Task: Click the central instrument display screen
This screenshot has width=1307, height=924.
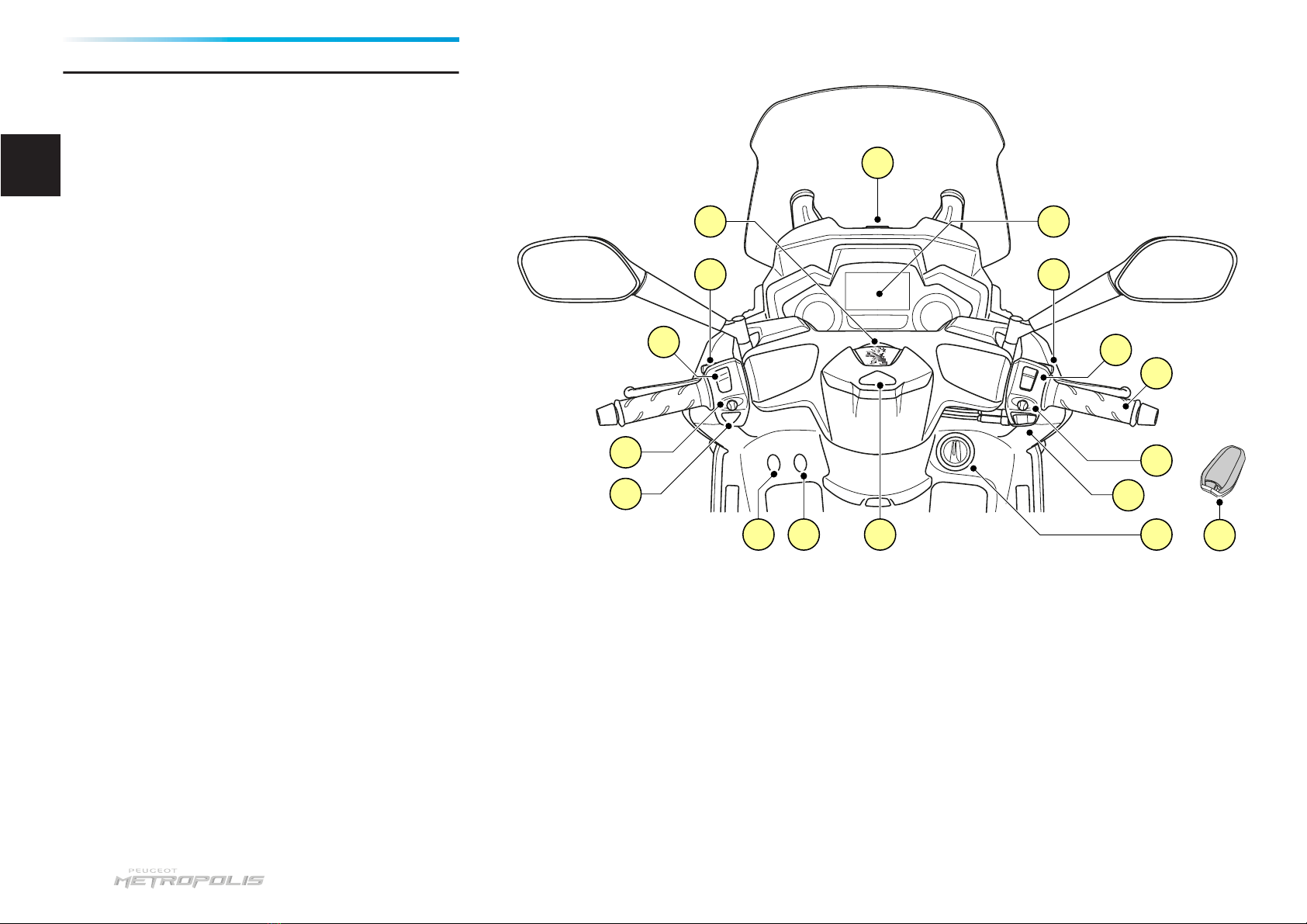Action: (877, 292)
